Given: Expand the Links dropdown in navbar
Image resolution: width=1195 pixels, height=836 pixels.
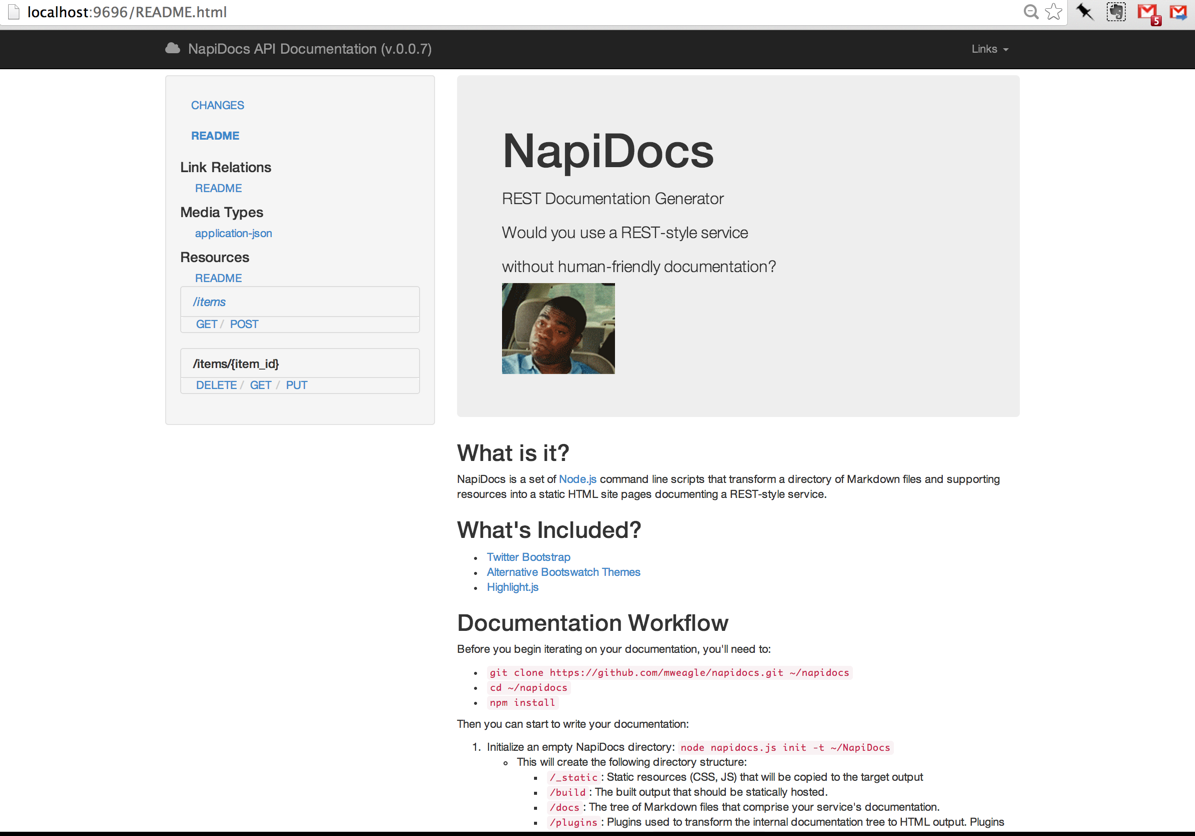Looking at the screenshot, I should pos(989,49).
